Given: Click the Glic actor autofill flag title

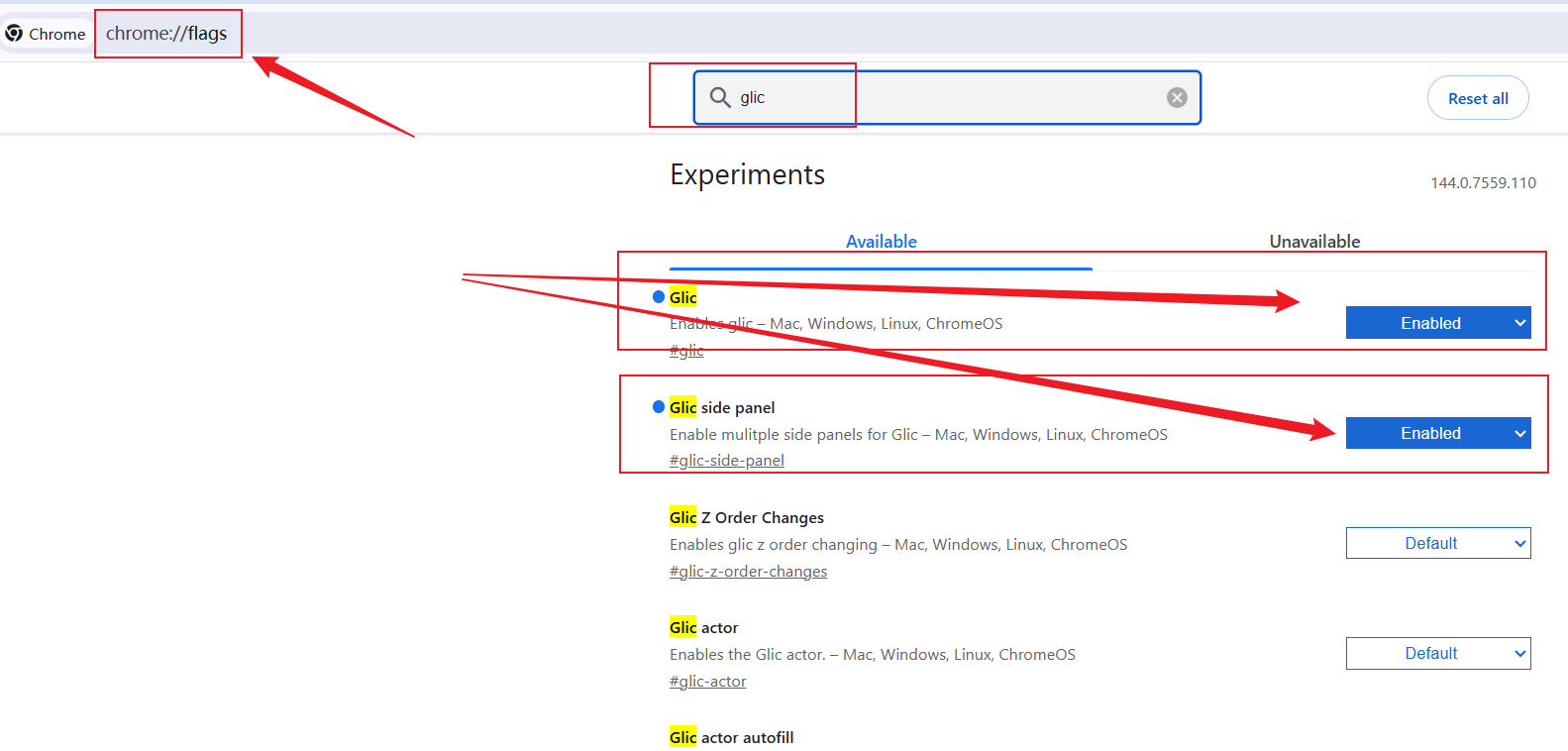Looking at the screenshot, I should coord(731,737).
